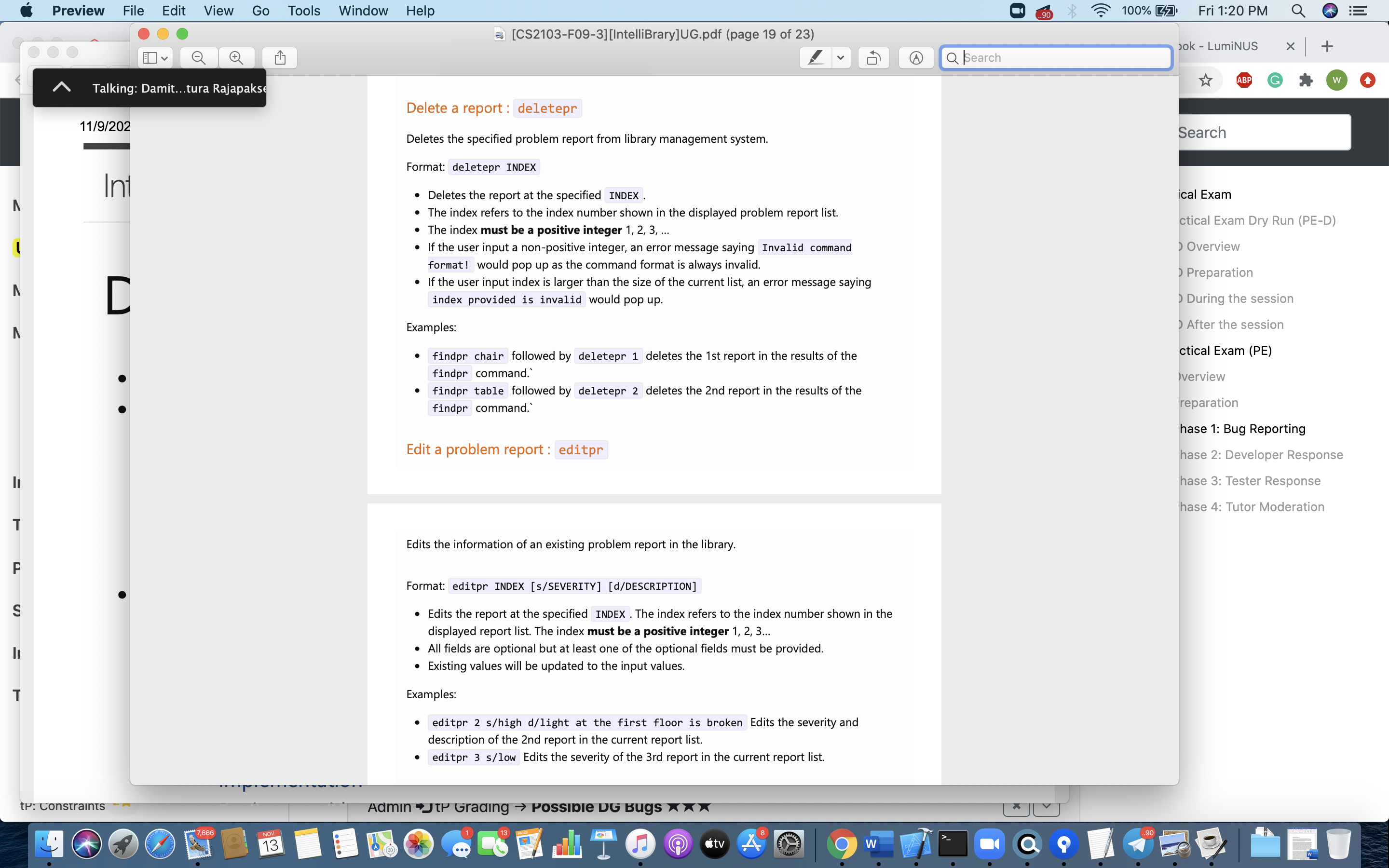The image size is (1389, 868).
Task: Click the AdBlock Plus extension icon
Action: click(1244, 81)
